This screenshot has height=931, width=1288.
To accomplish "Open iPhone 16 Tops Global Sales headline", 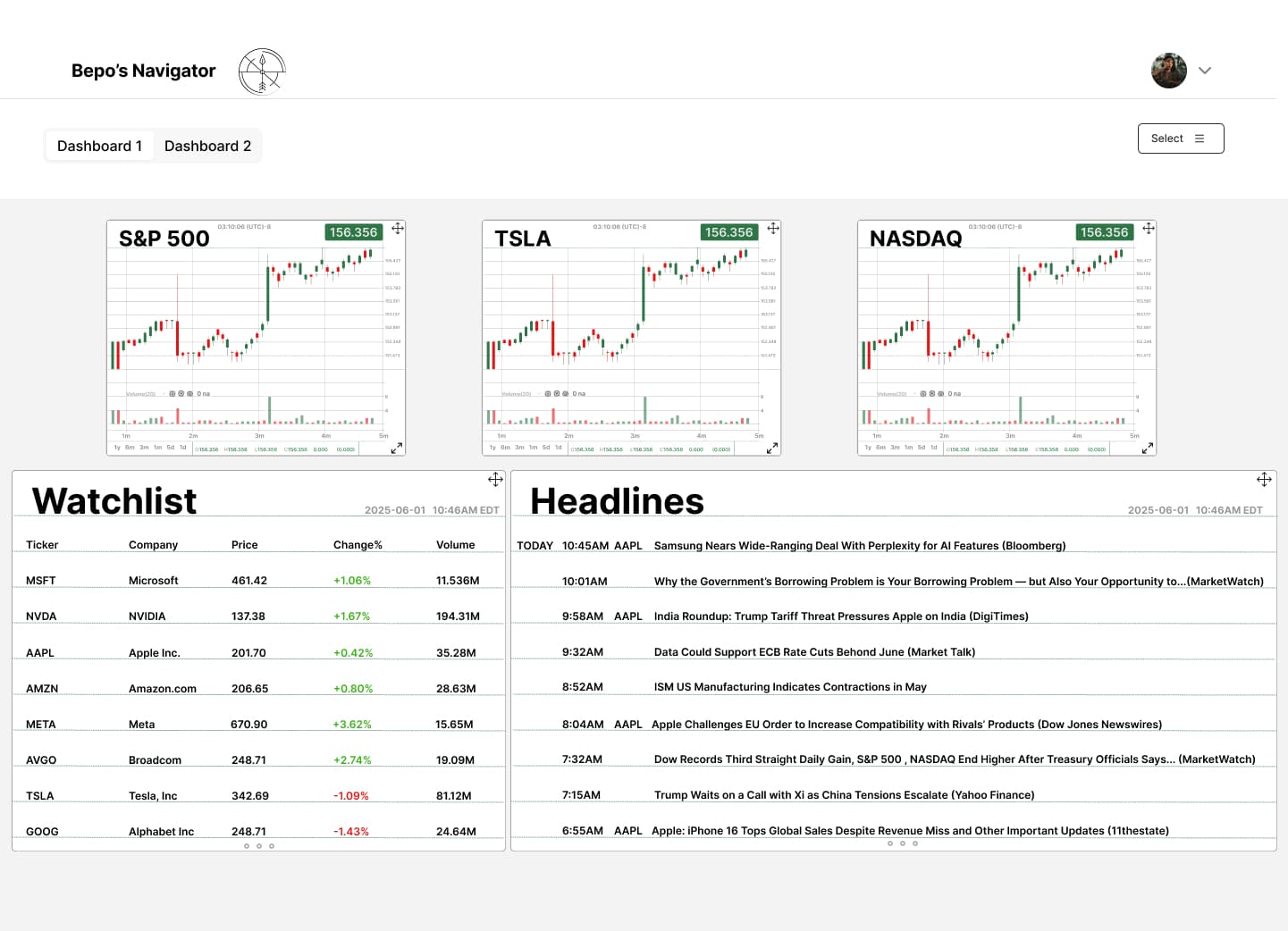I will click(910, 831).
